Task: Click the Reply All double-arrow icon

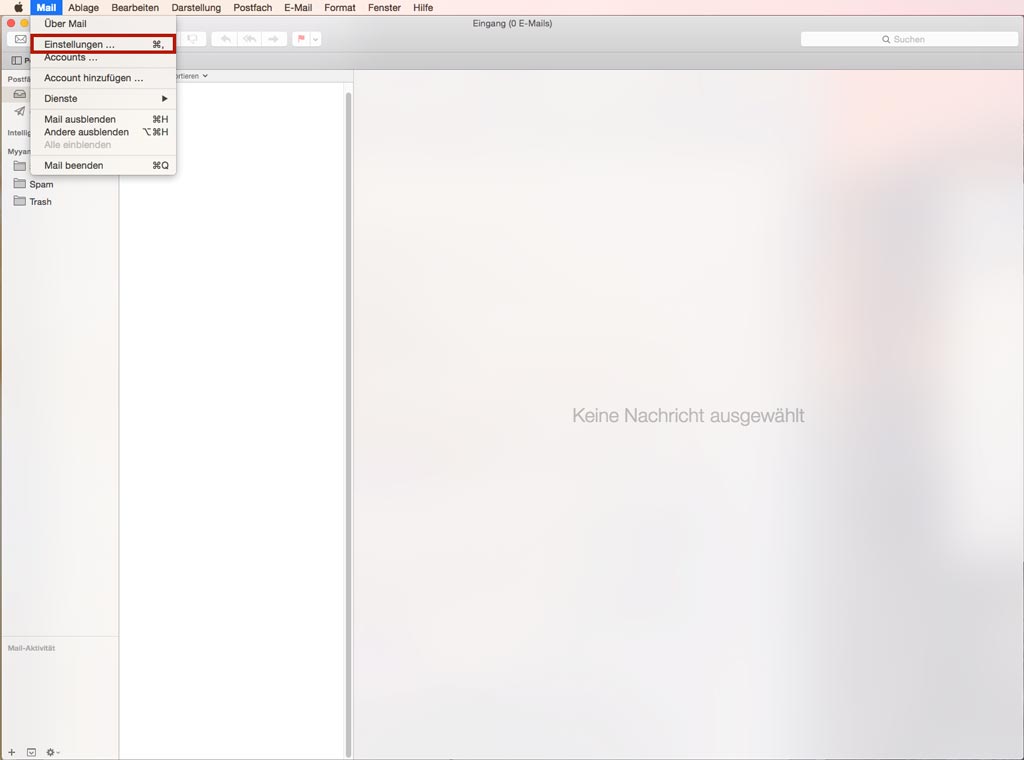Action: pos(249,39)
